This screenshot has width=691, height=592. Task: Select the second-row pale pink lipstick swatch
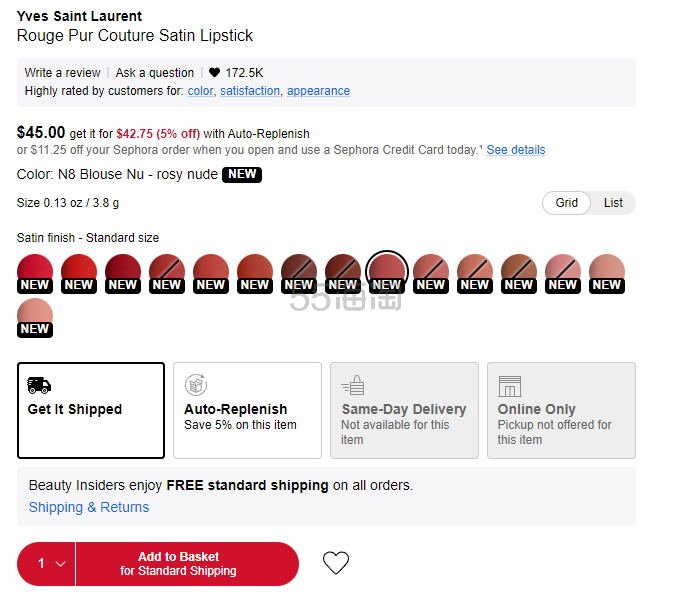click(x=35, y=317)
